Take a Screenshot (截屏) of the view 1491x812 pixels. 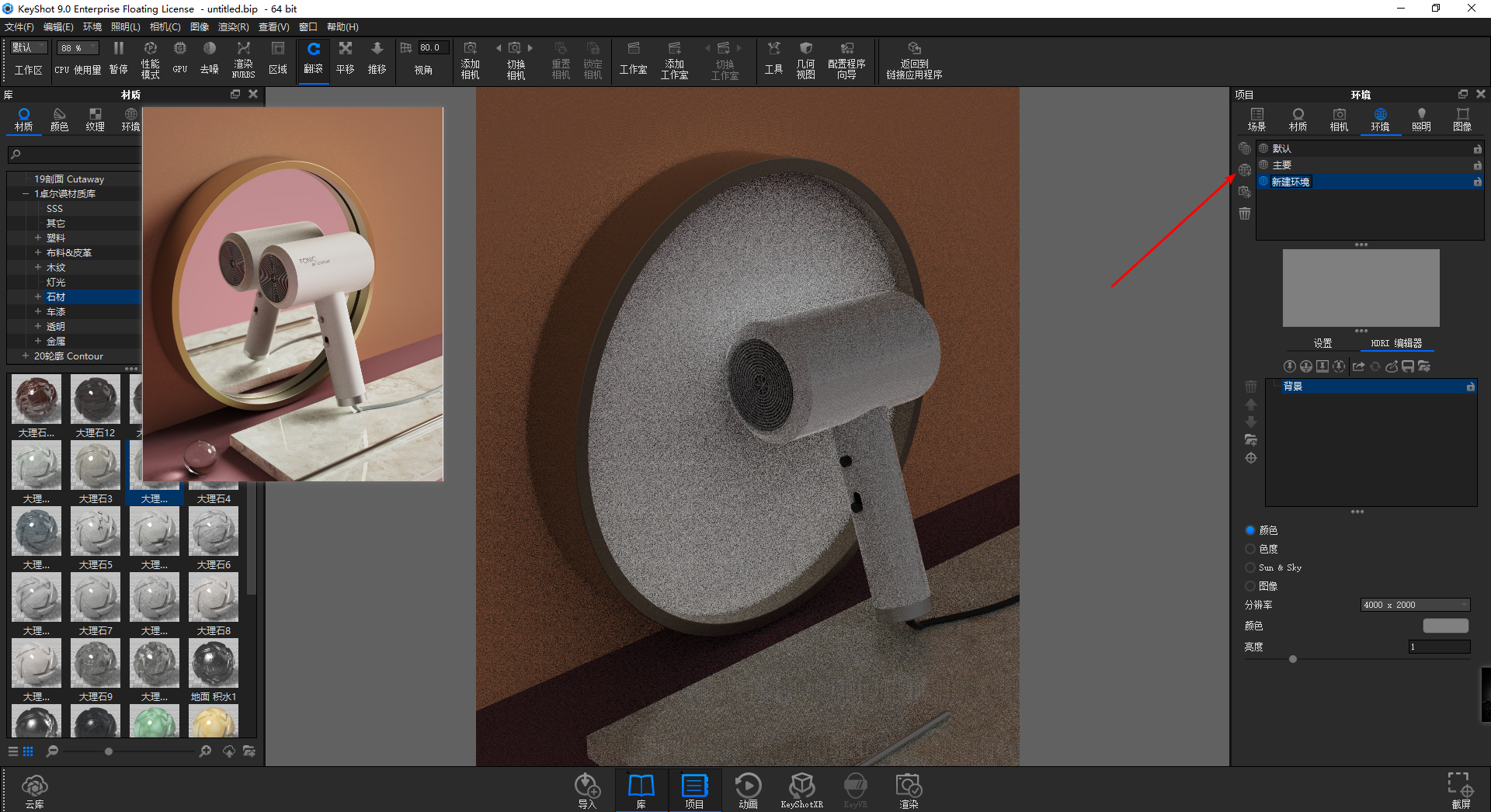(1460, 790)
